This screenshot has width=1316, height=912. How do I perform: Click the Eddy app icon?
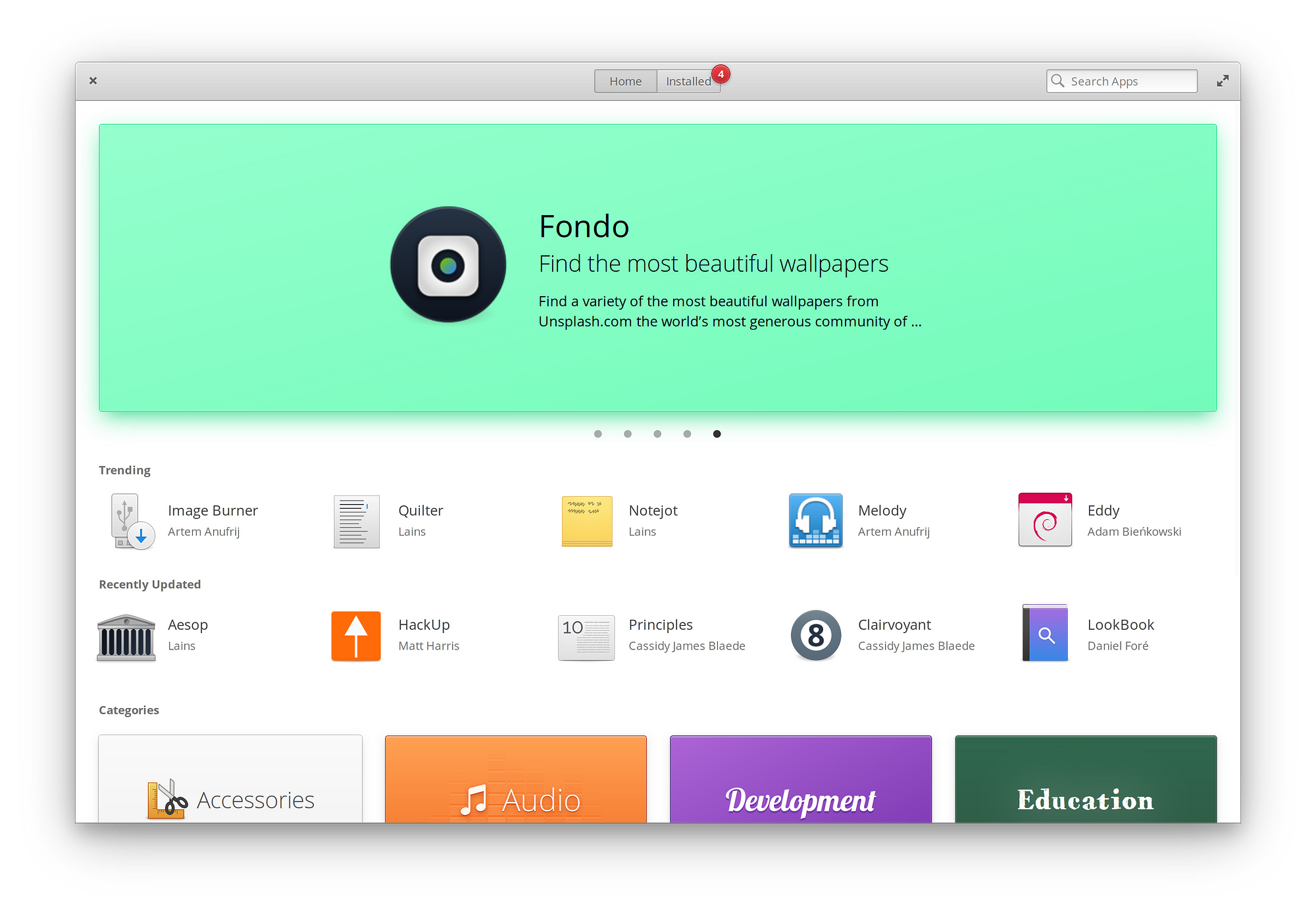click(x=1044, y=520)
